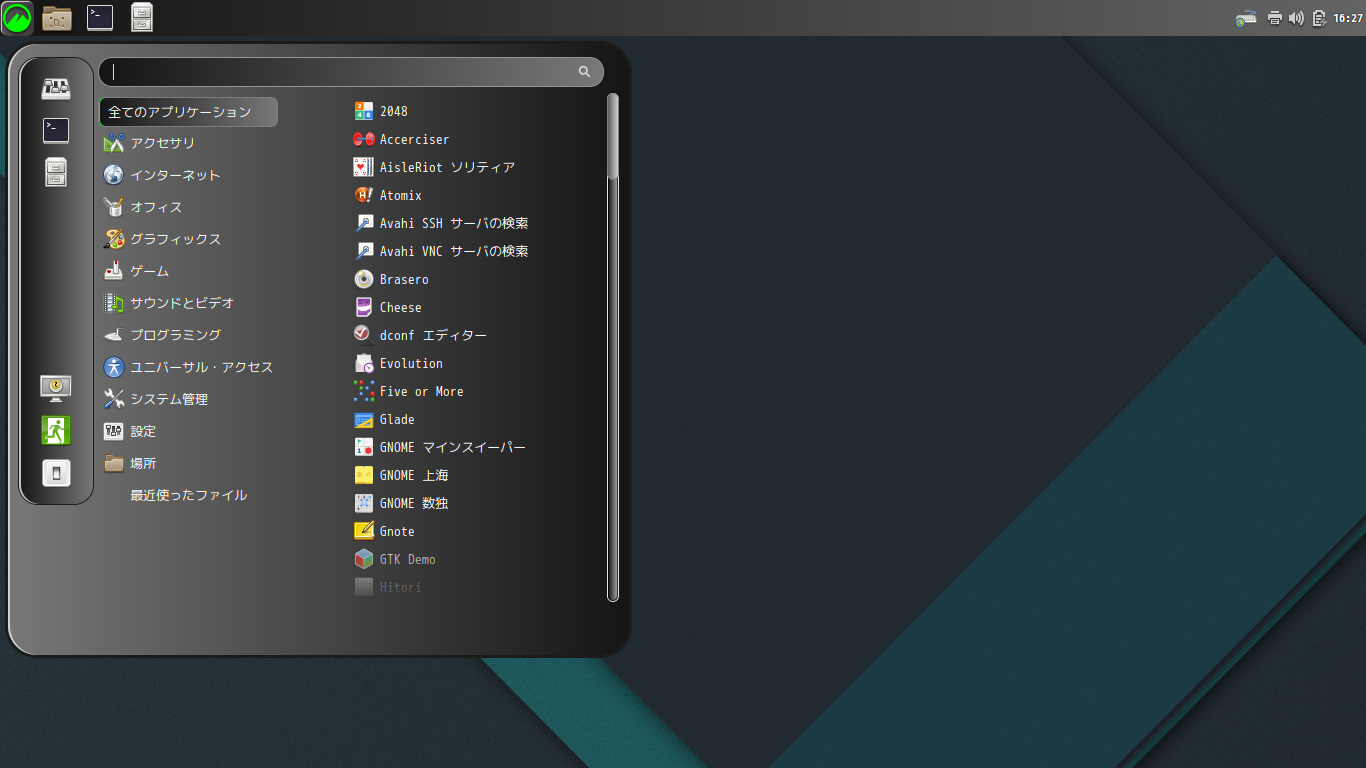Launch terminal from menu favorites sidebar

56,130
